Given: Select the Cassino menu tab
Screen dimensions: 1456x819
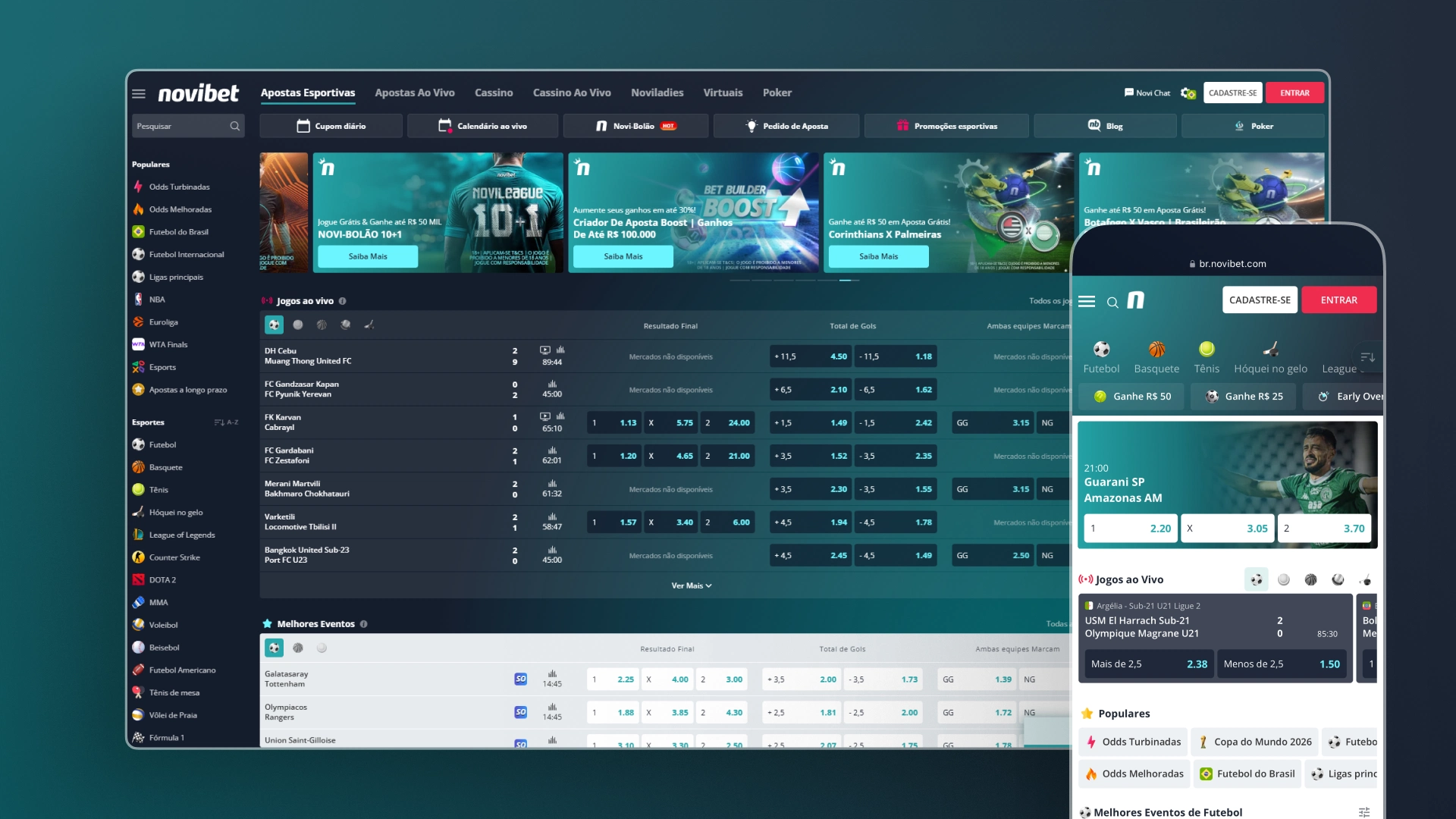Looking at the screenshot, I should tap(494, 92).
